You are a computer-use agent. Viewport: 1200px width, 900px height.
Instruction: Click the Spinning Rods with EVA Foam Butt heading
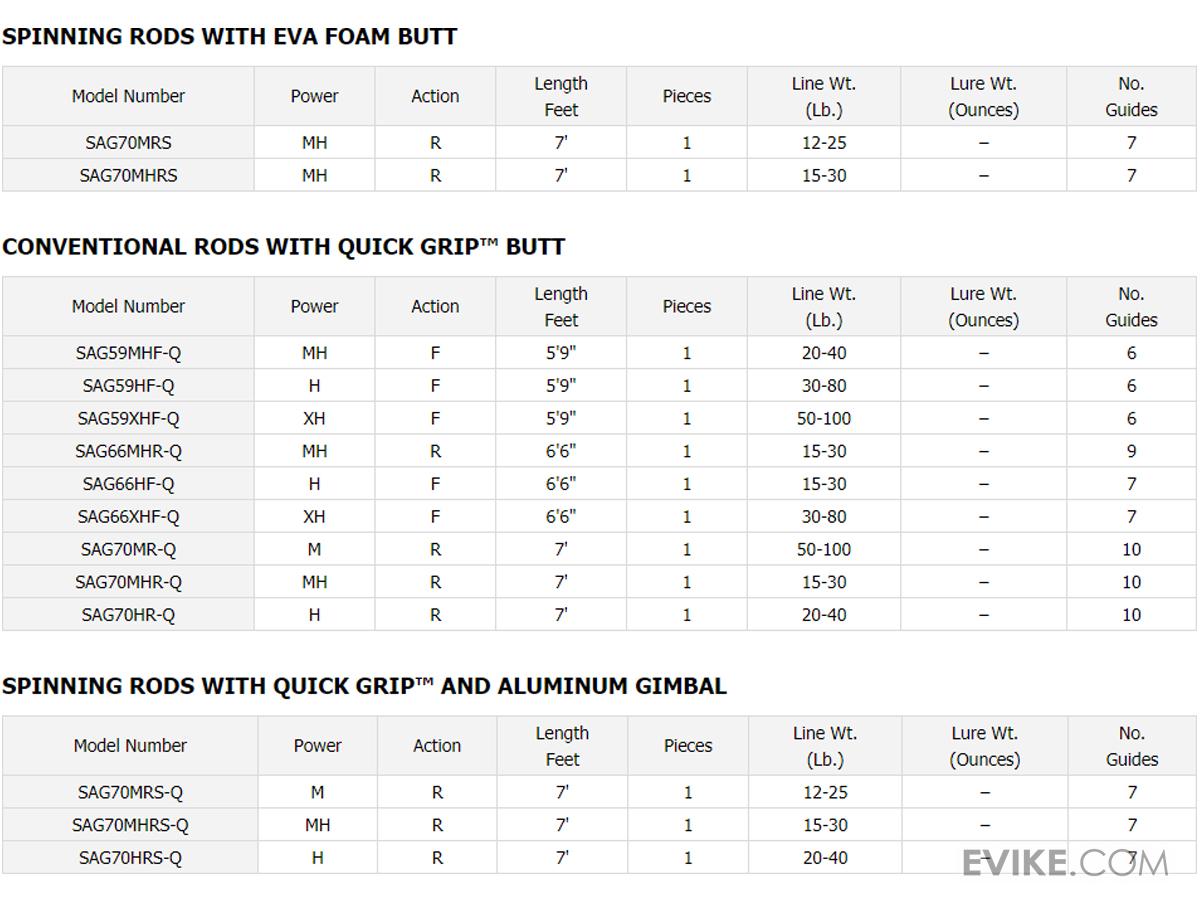coord(229,37)
